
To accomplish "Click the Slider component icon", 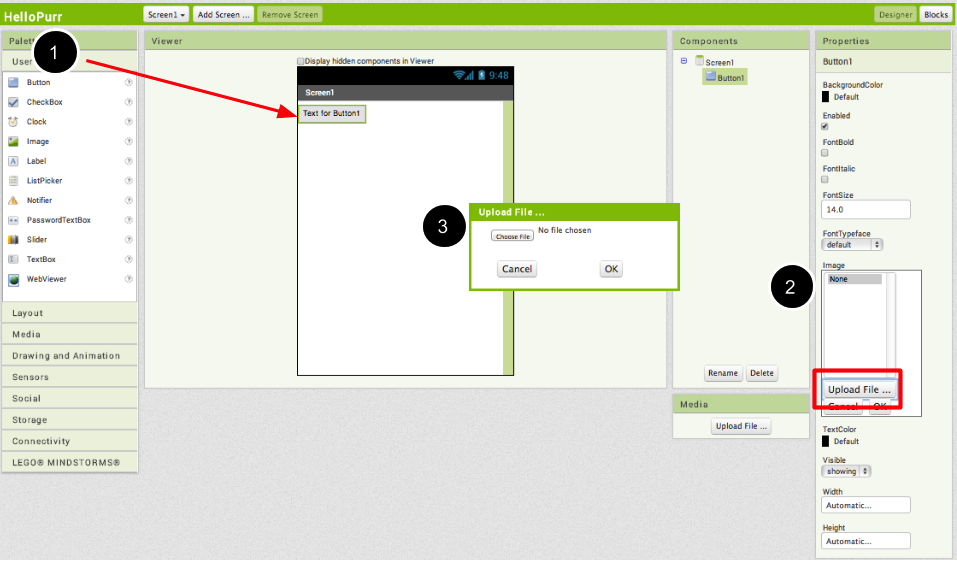I will 14,240.
